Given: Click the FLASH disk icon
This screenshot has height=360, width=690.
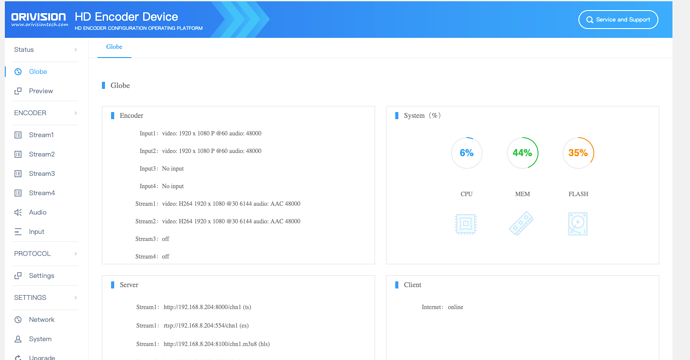Looking at the screenshot, I should 578,224.
